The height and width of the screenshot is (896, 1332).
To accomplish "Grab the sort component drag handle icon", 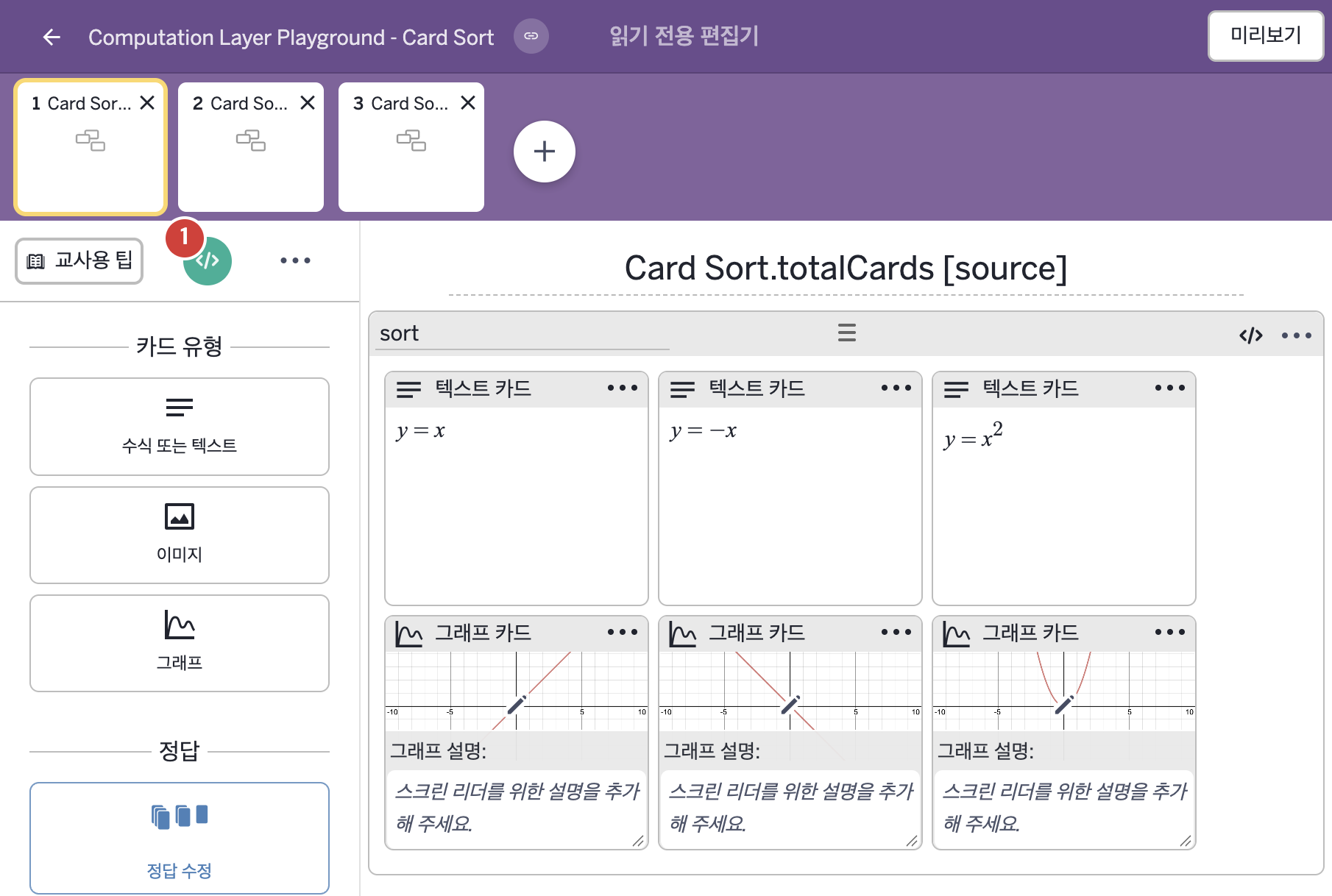I will [x=847, y=333].
